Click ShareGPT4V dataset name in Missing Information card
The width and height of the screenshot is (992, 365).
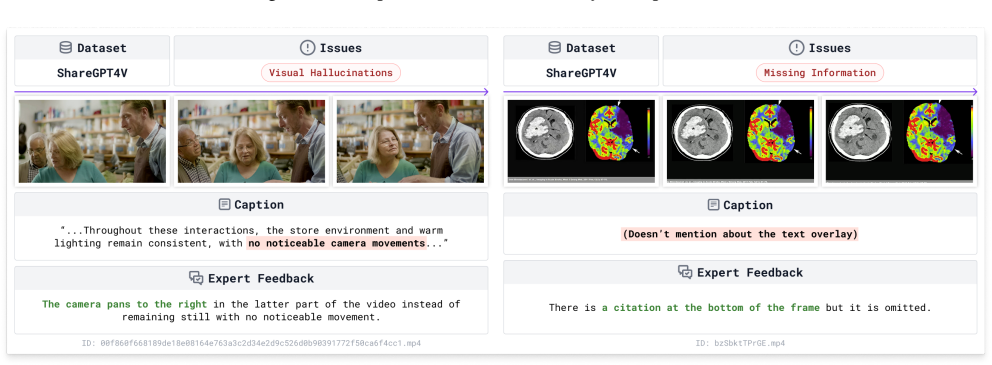581,73
